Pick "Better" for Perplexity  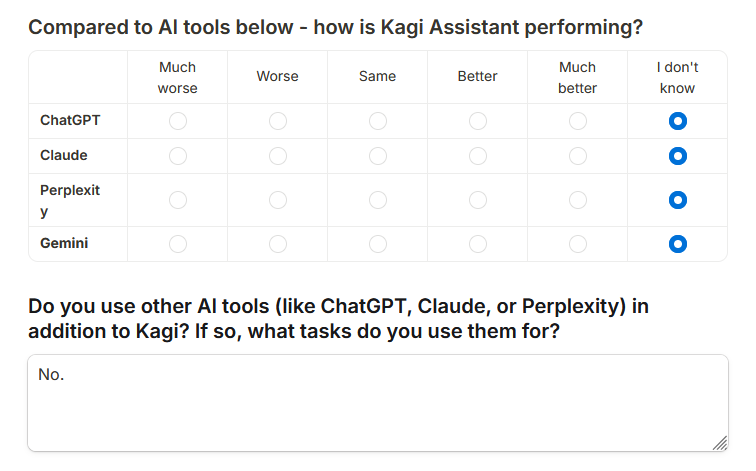click(x=478, y=200)
